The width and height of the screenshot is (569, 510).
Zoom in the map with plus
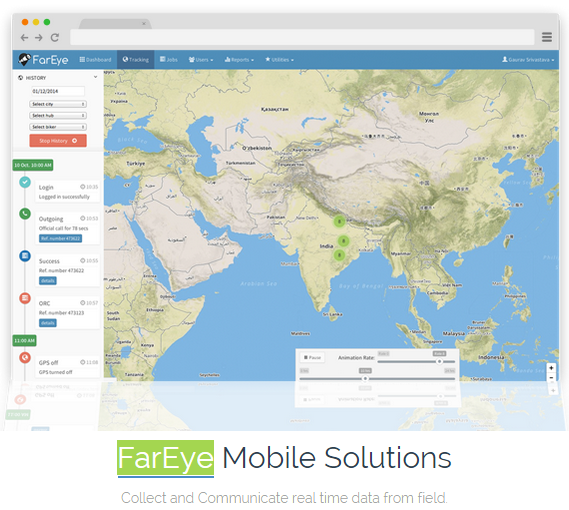pos(551,368)
